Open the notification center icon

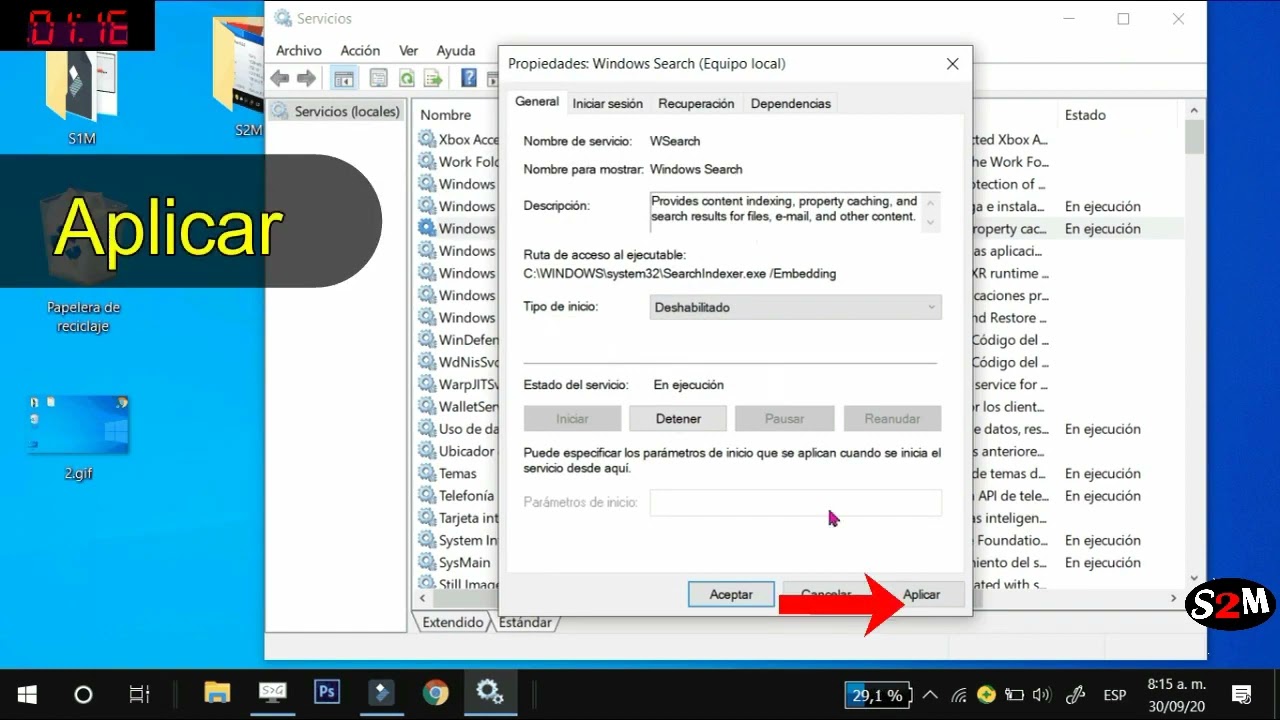tap(1242, 695)
